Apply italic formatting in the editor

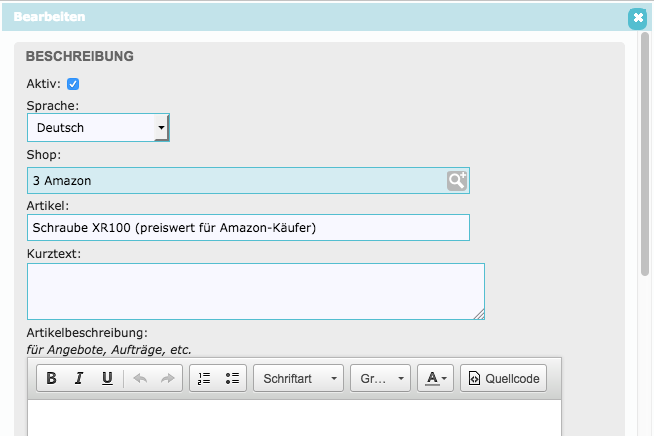(x=79, y=378)
